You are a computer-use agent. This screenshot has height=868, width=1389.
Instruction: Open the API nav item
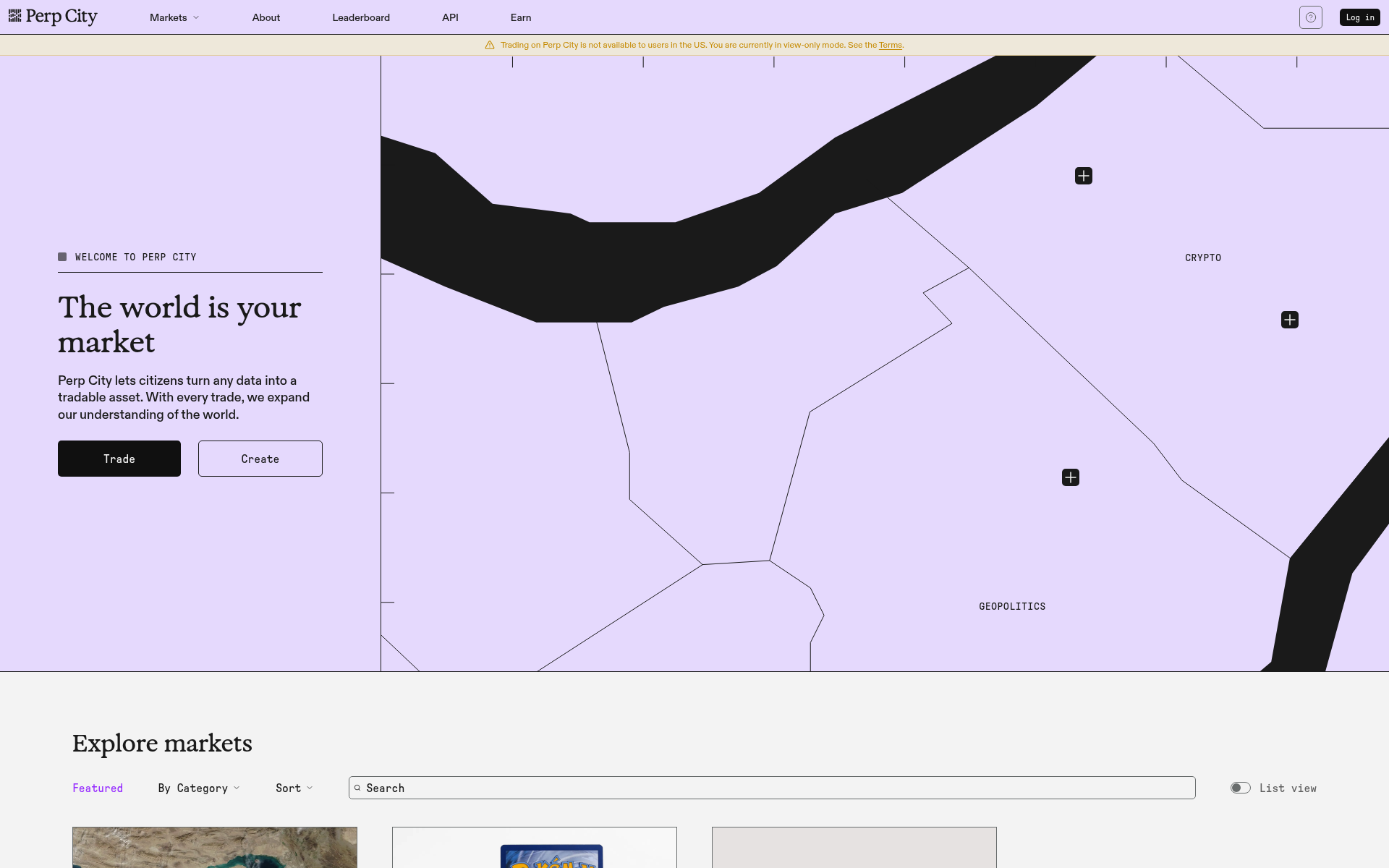450,17
